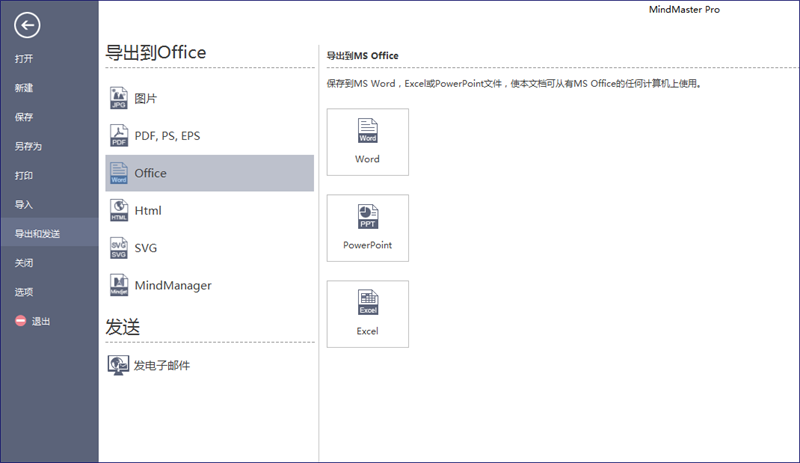This screenshot has width=800, height=463.
Task: Select 另存为 in the sidebar
Action: [28, 146]
